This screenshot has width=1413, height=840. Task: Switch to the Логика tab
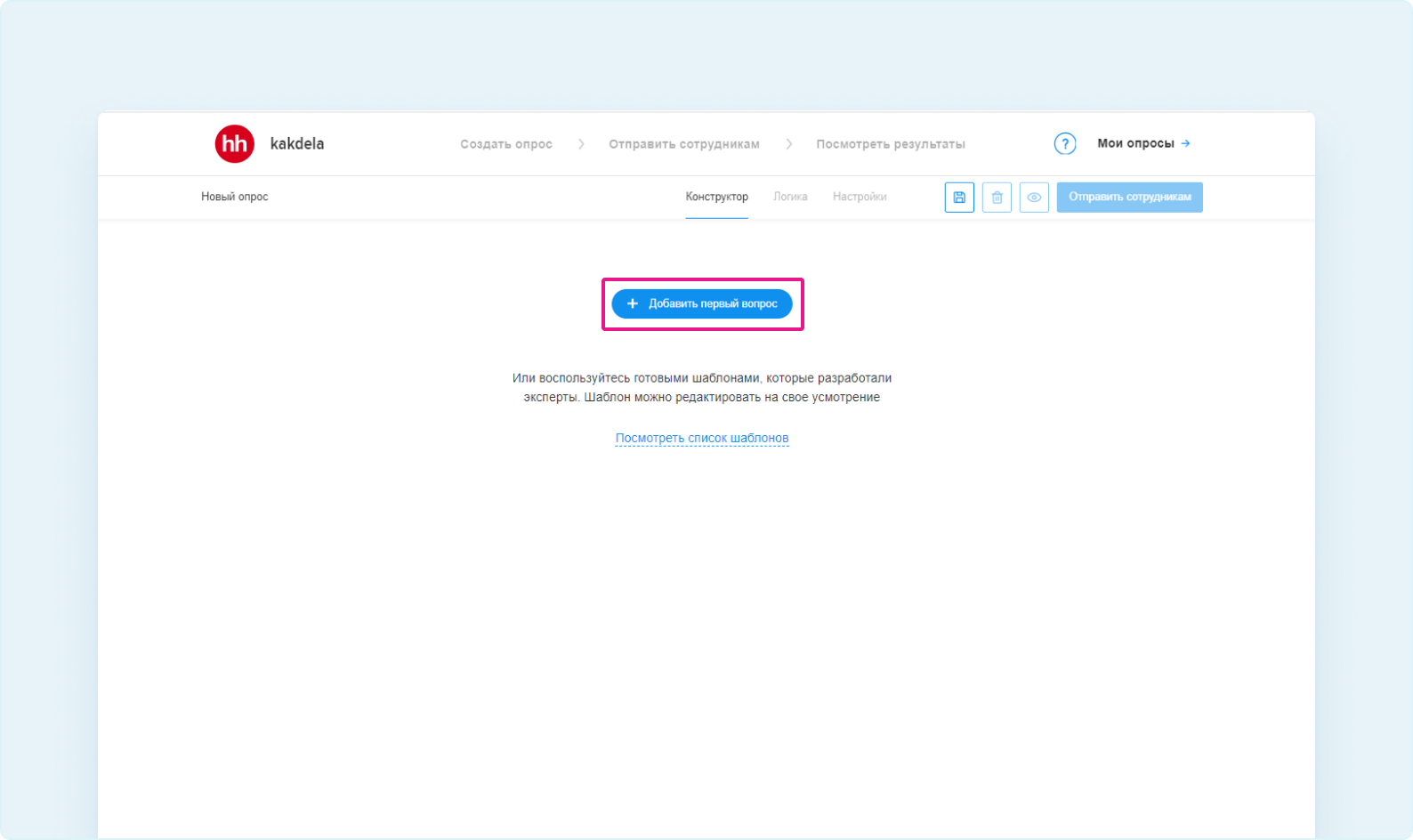click(790, 197)
